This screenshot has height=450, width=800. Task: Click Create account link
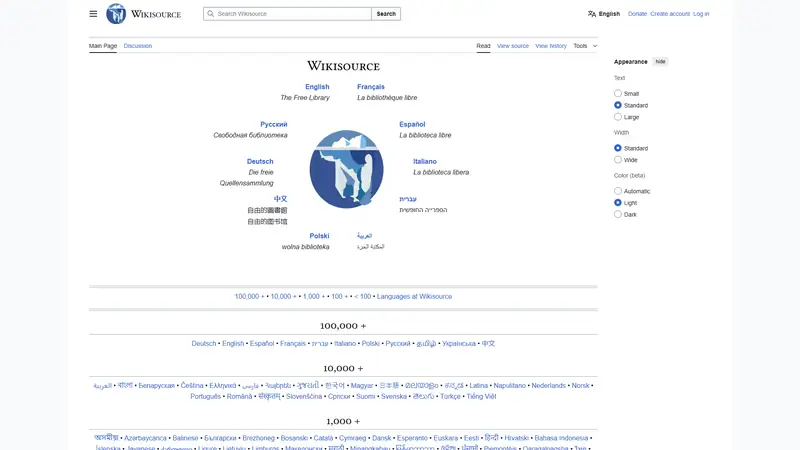coord(670,14)
